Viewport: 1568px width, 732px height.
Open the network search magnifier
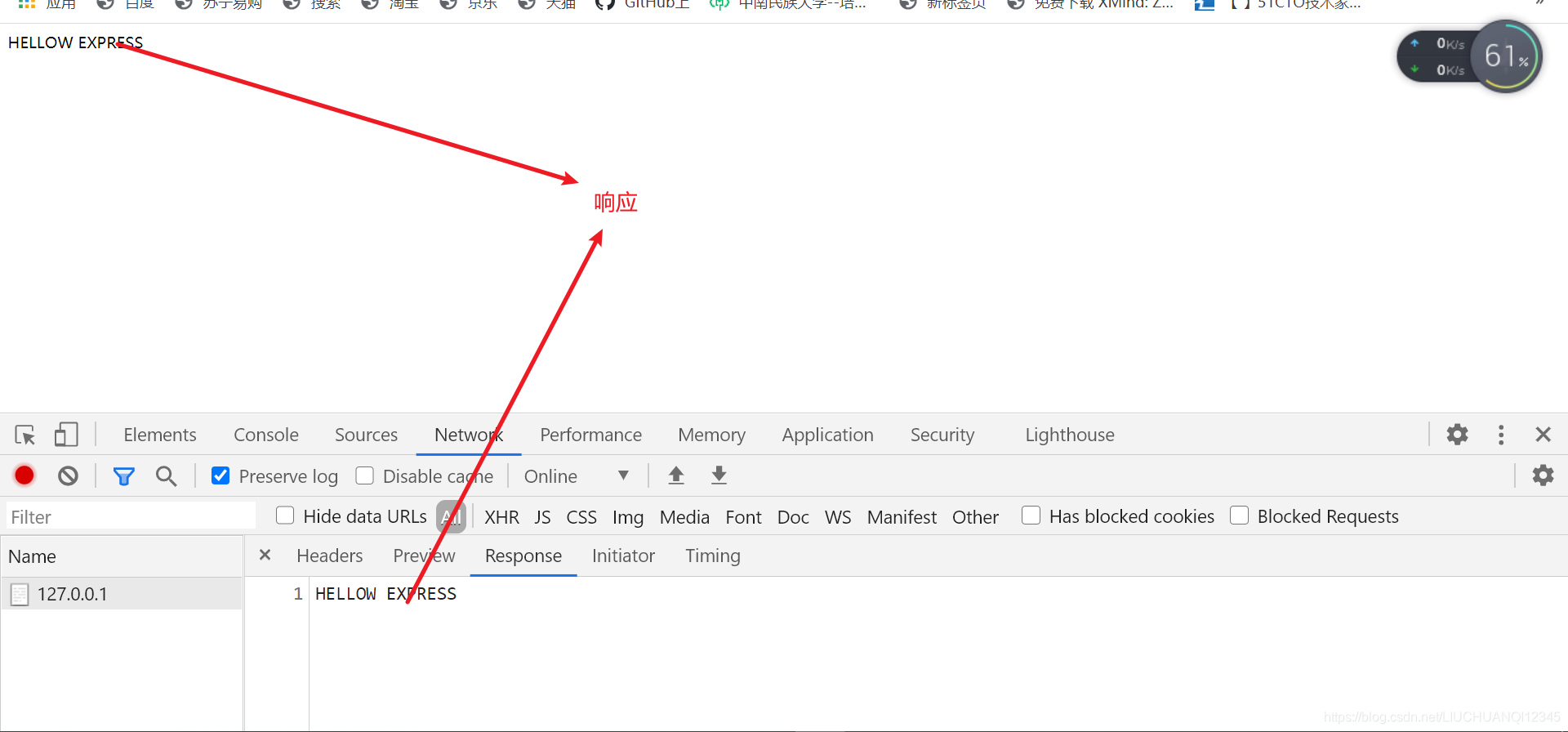[x=167, y=476]
